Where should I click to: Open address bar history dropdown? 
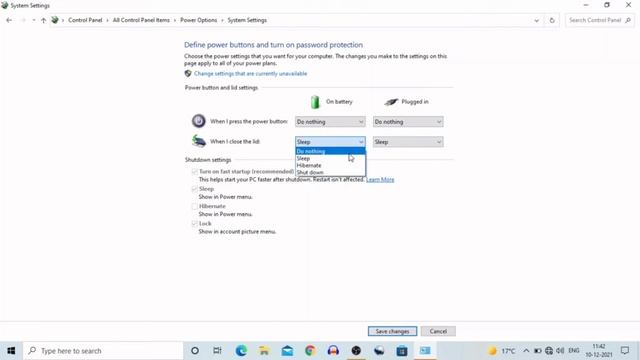536,20
